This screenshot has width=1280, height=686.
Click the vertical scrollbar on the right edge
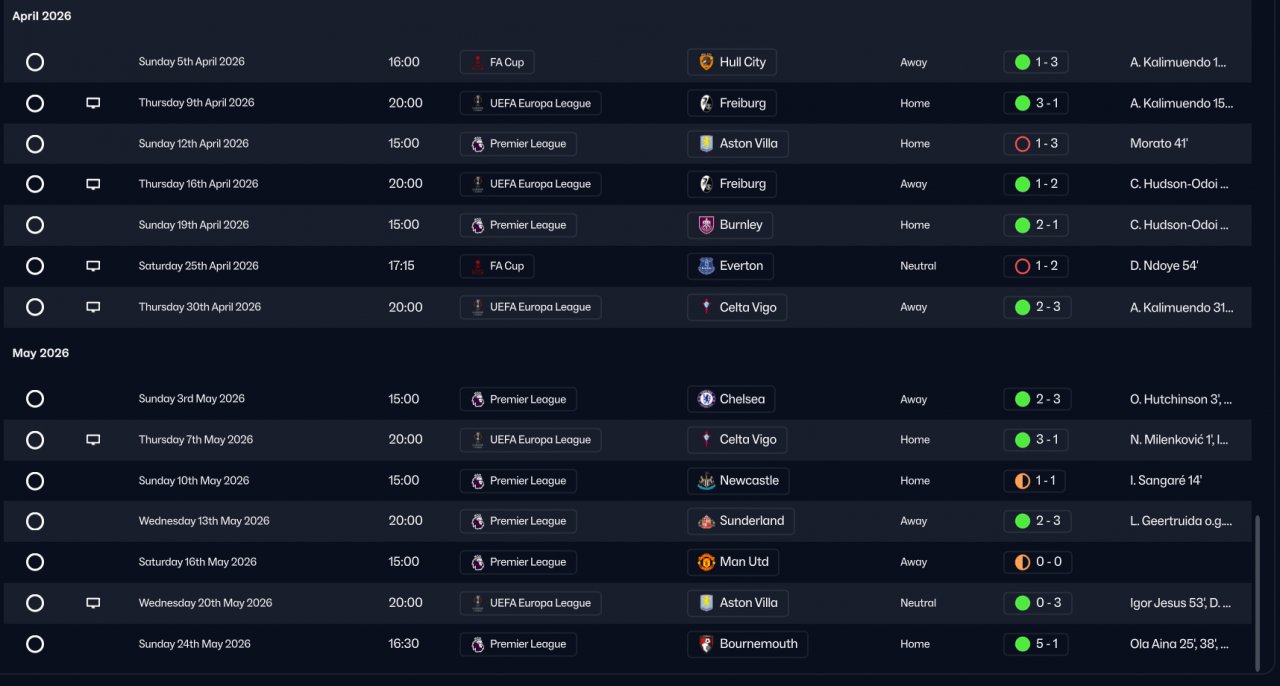click(1257, 593)
